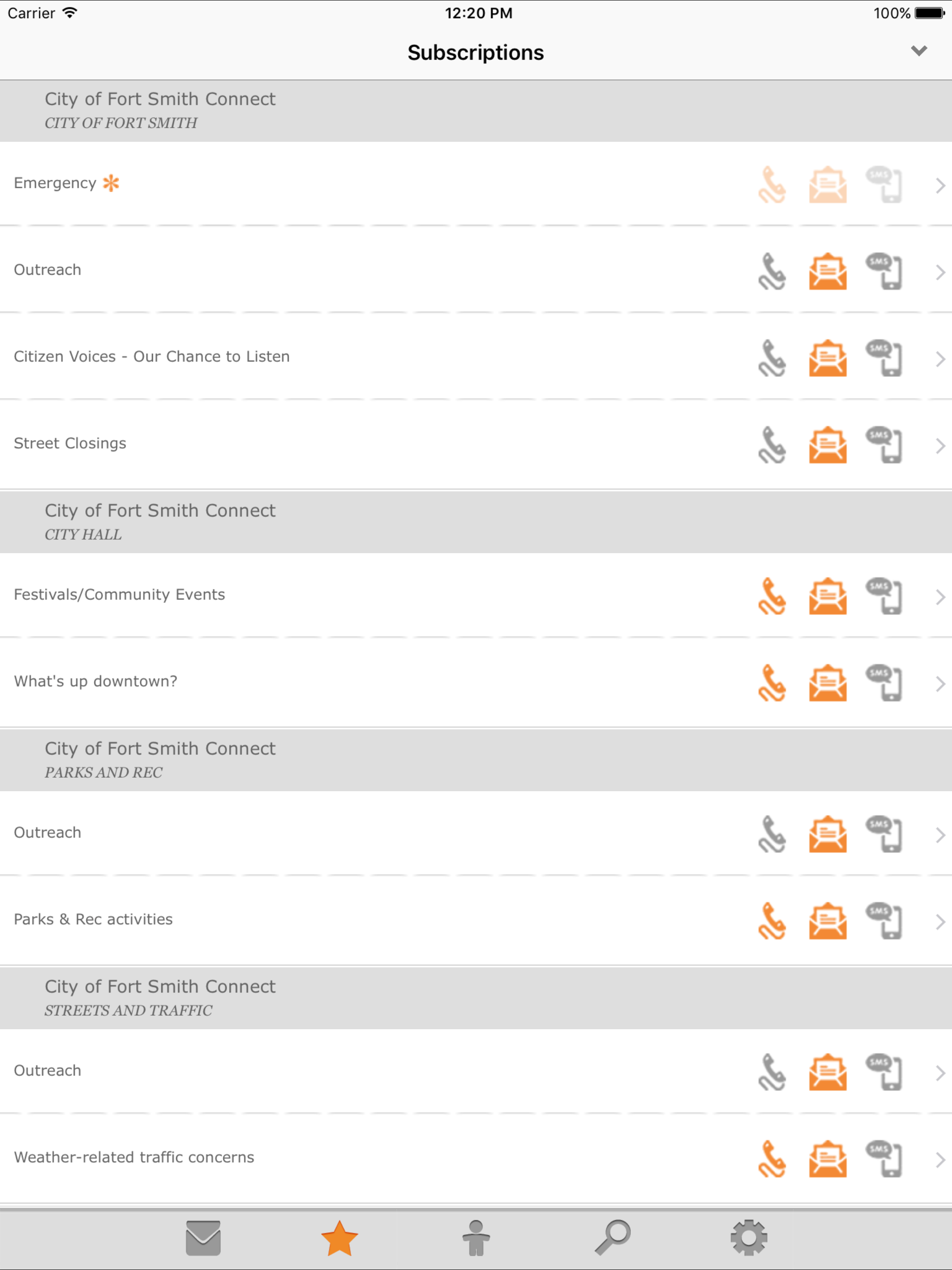Tap the email envelope icon for Emergency
The image size is (952, 1270).
pos(827,185)
